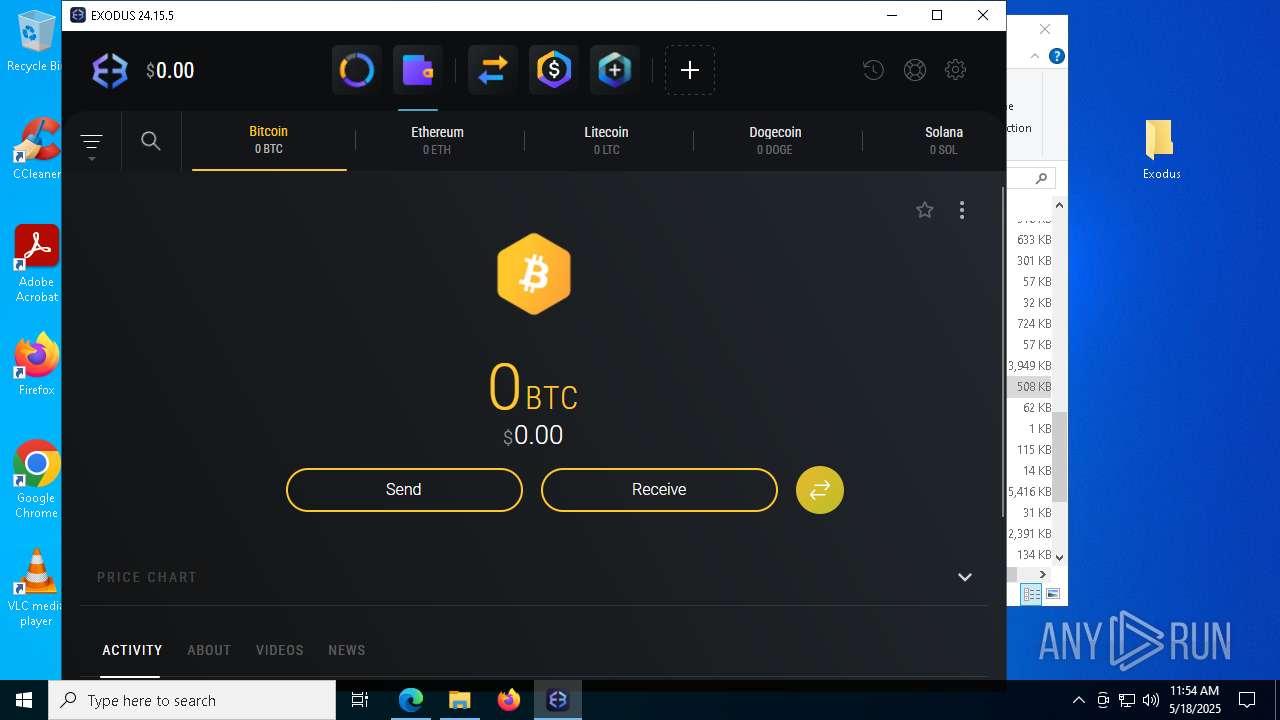This screenshot has height=720, width=1280.
Task: Click the $0.00 portfolio balance
Action: pos(170,70)
